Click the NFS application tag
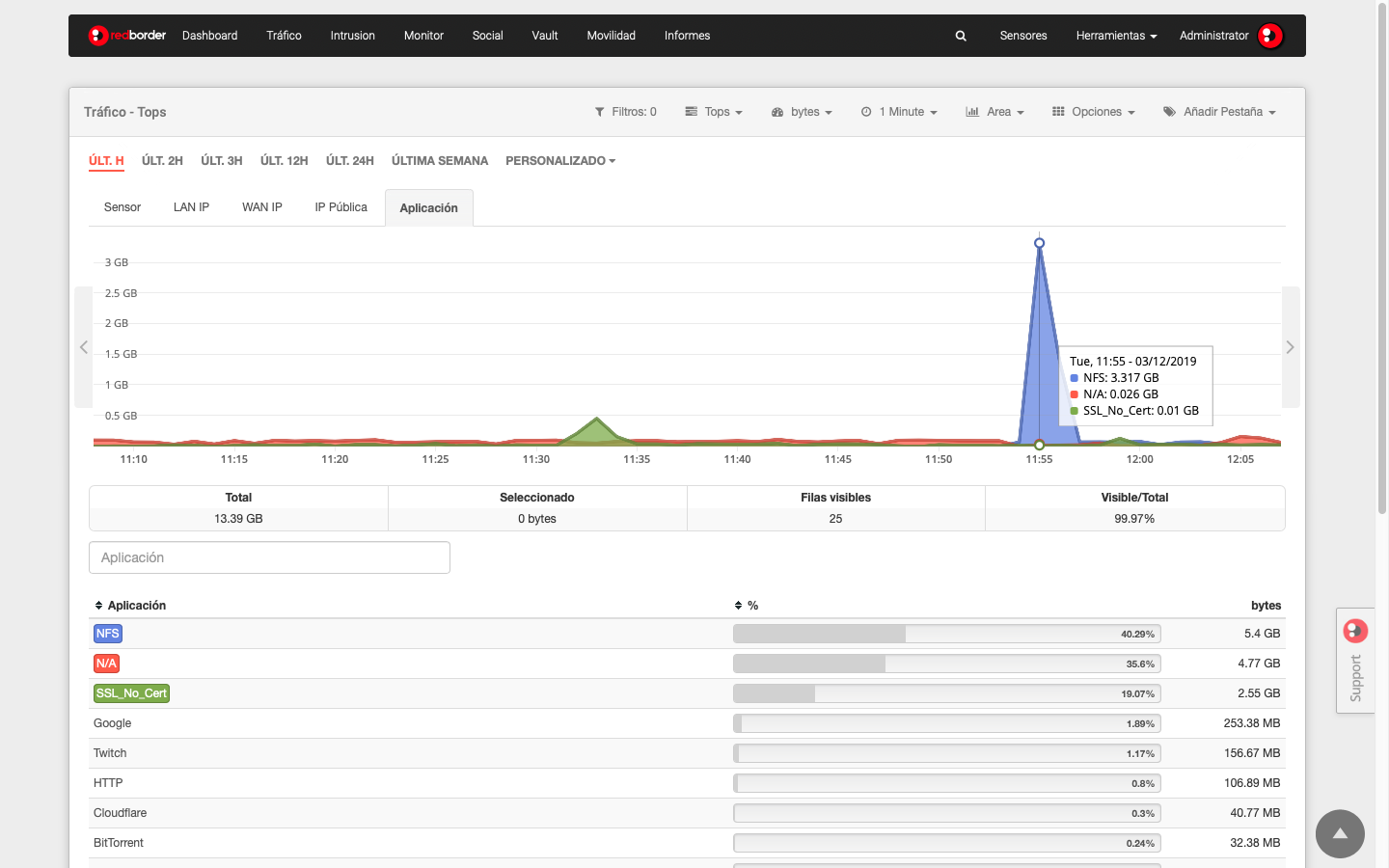This screenshot has height=868, width=1389. [108, 634]
